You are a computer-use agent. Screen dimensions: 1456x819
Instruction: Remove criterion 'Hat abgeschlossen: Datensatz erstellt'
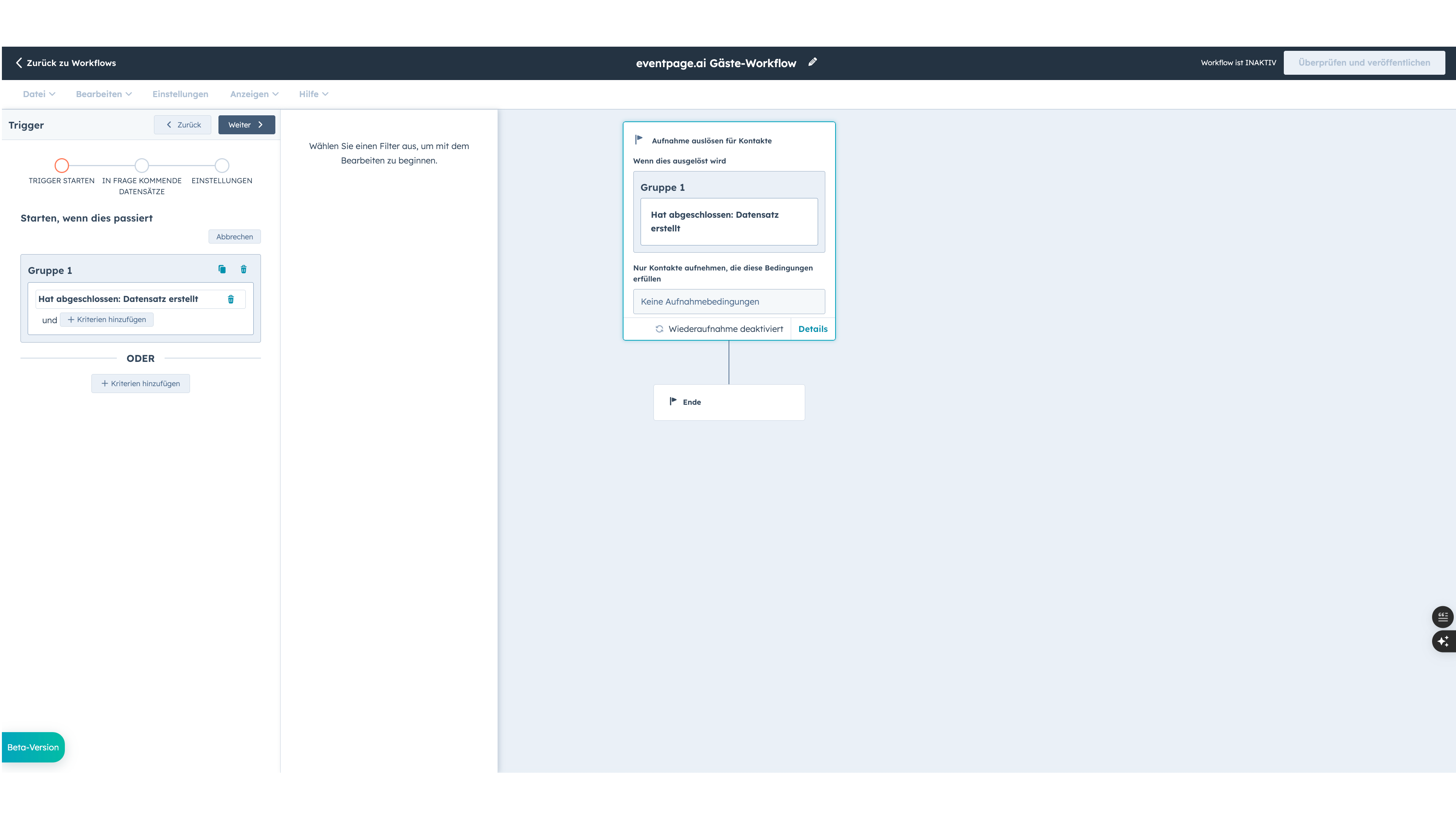tap(231, 299)
